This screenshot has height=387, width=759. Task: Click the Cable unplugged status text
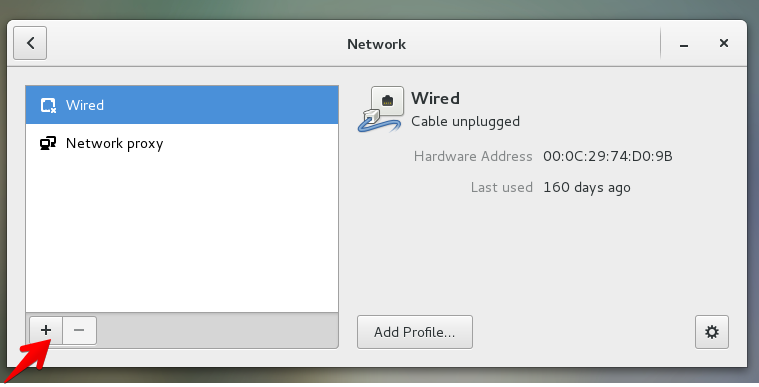tap(465, 121)
